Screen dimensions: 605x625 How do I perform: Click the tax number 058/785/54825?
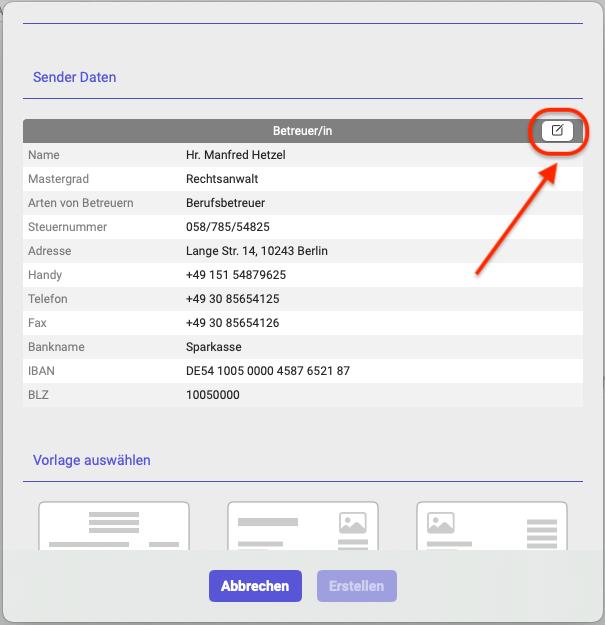pos(228,227)
